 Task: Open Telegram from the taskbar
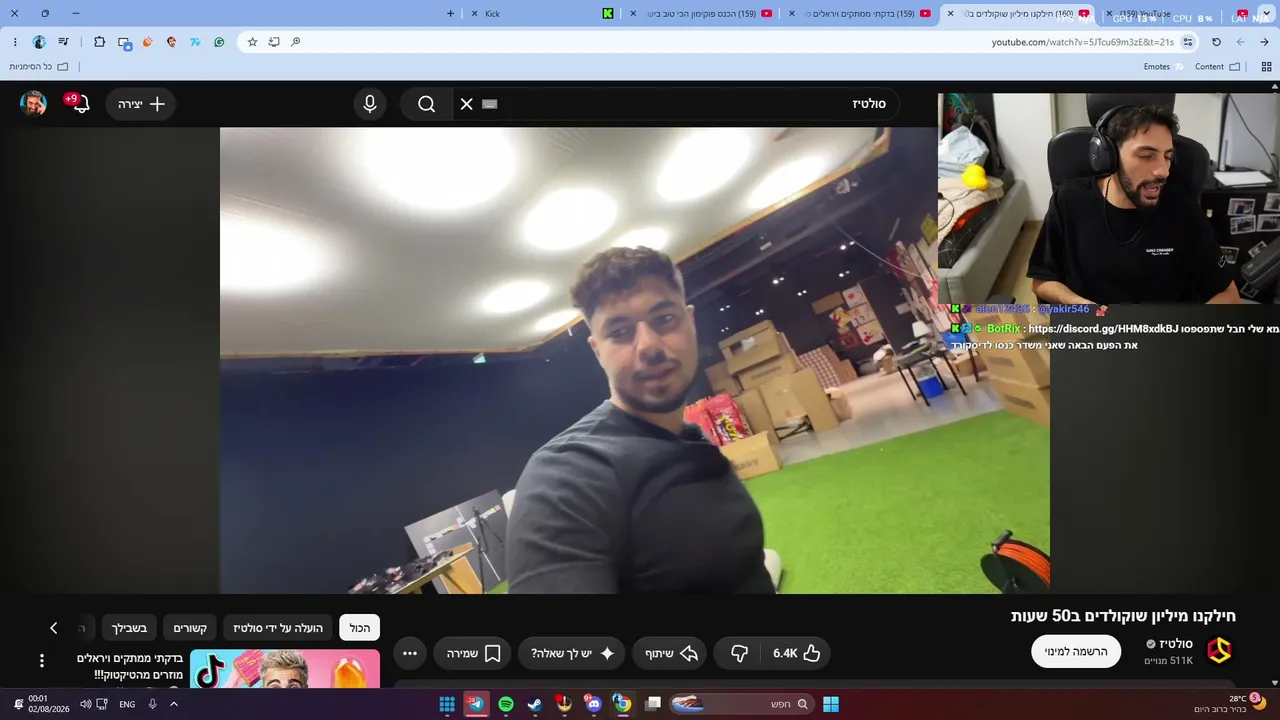click(476, 704)
